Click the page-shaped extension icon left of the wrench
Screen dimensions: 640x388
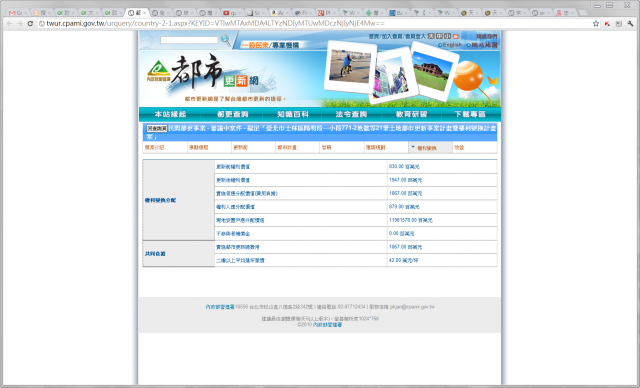(619, 24)
